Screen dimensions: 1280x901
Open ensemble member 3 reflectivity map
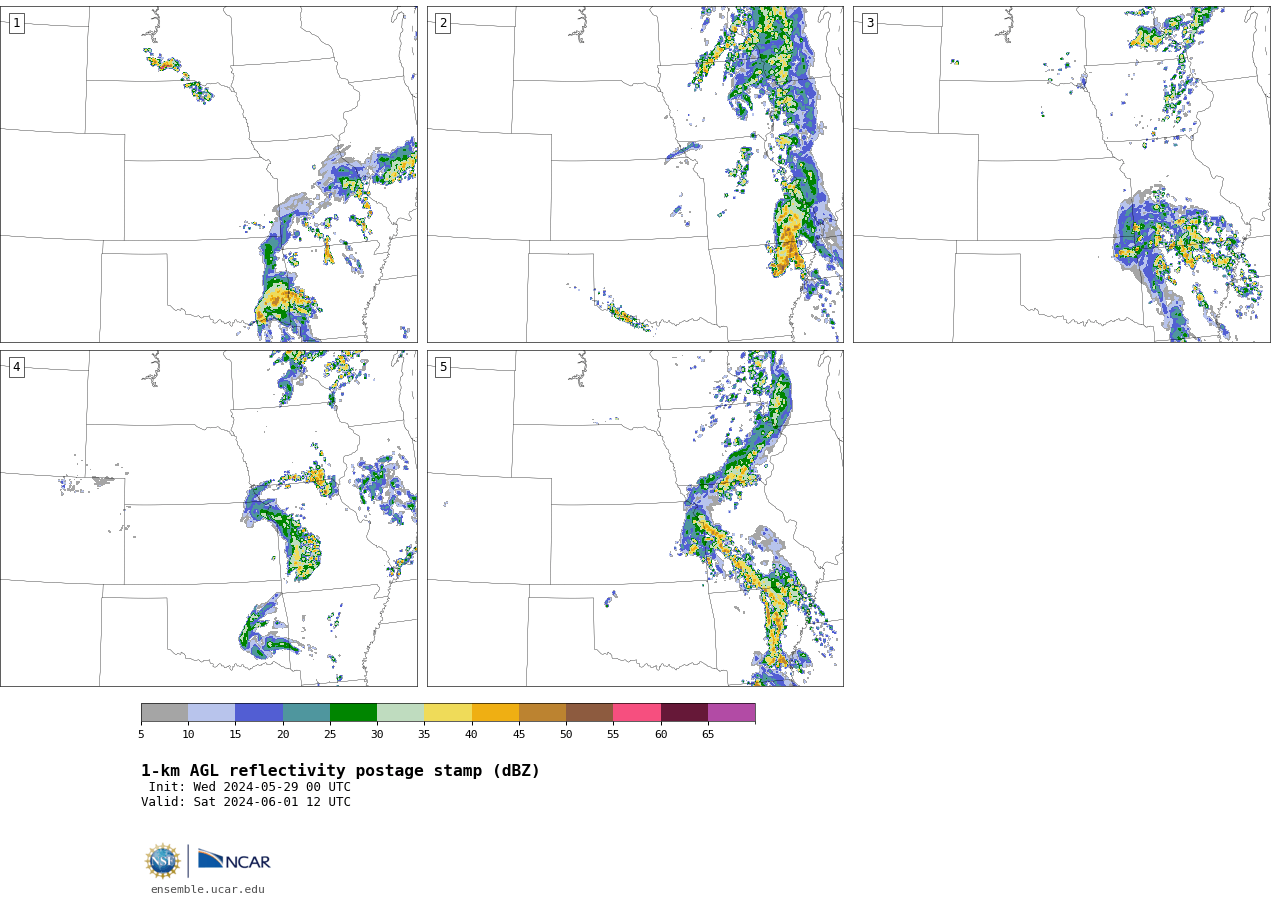[x=1061, y=174]
